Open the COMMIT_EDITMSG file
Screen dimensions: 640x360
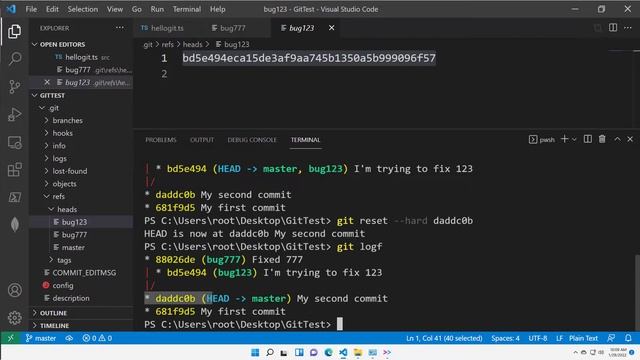point(81,273)
